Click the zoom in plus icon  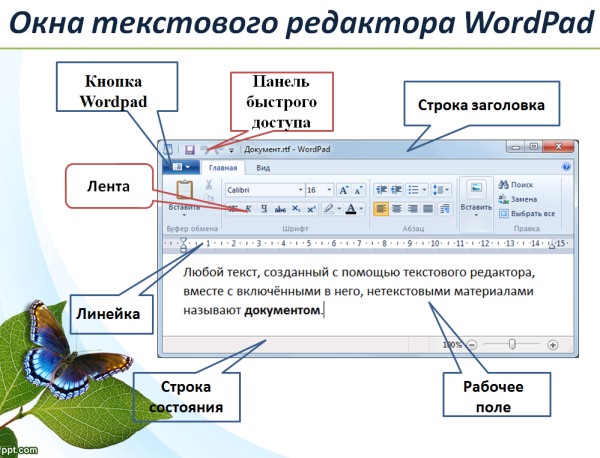click(553, 344)
